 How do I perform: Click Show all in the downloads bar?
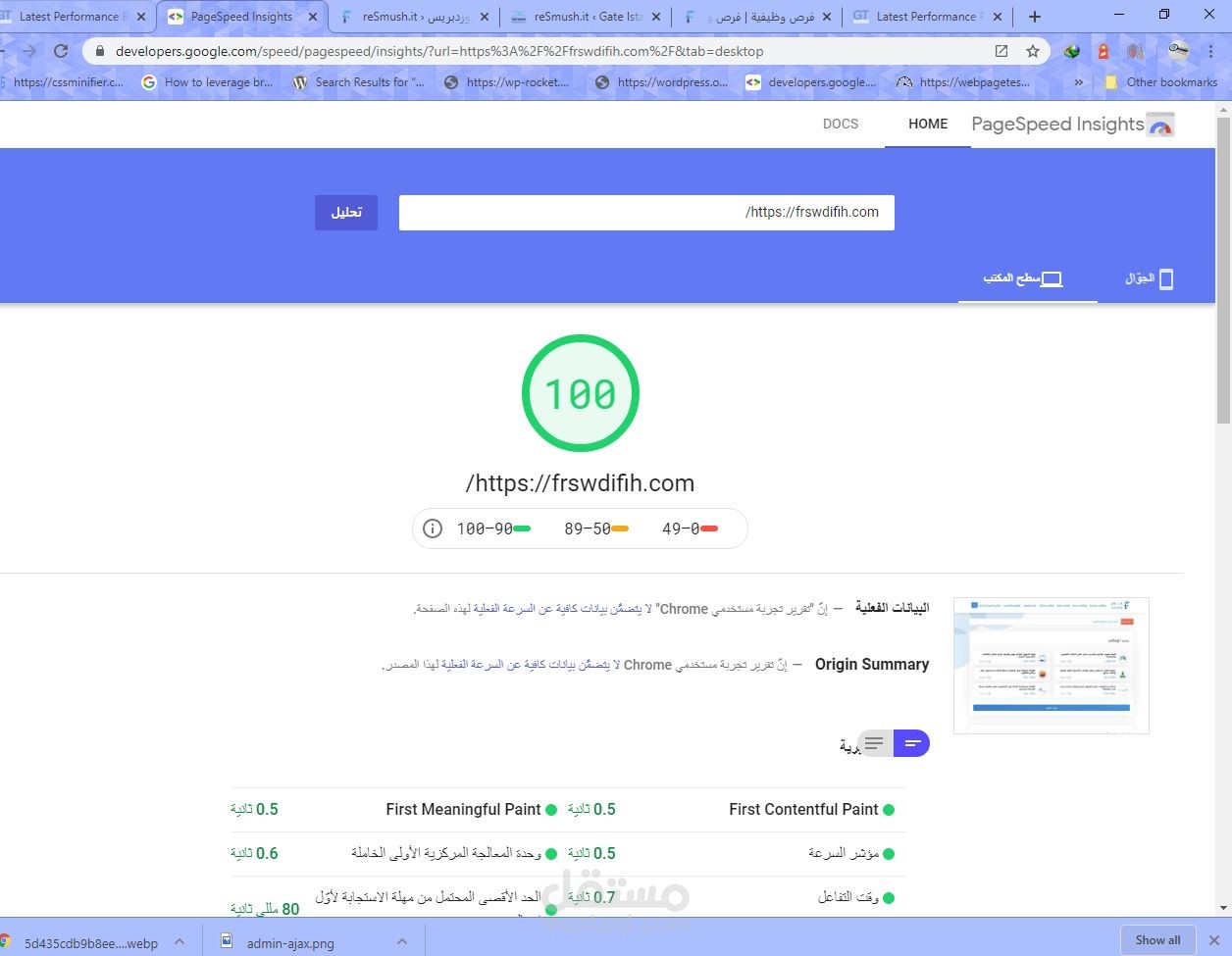click(1157, 939)
